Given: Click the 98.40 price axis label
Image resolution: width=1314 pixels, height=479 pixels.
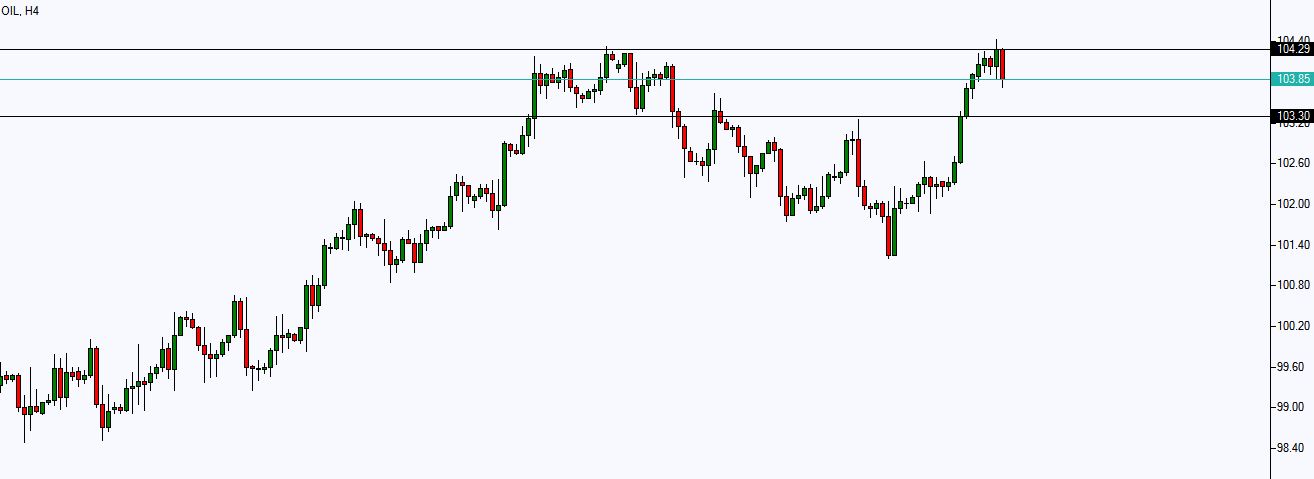Looking at the screenshot, I should point(1293,448).
